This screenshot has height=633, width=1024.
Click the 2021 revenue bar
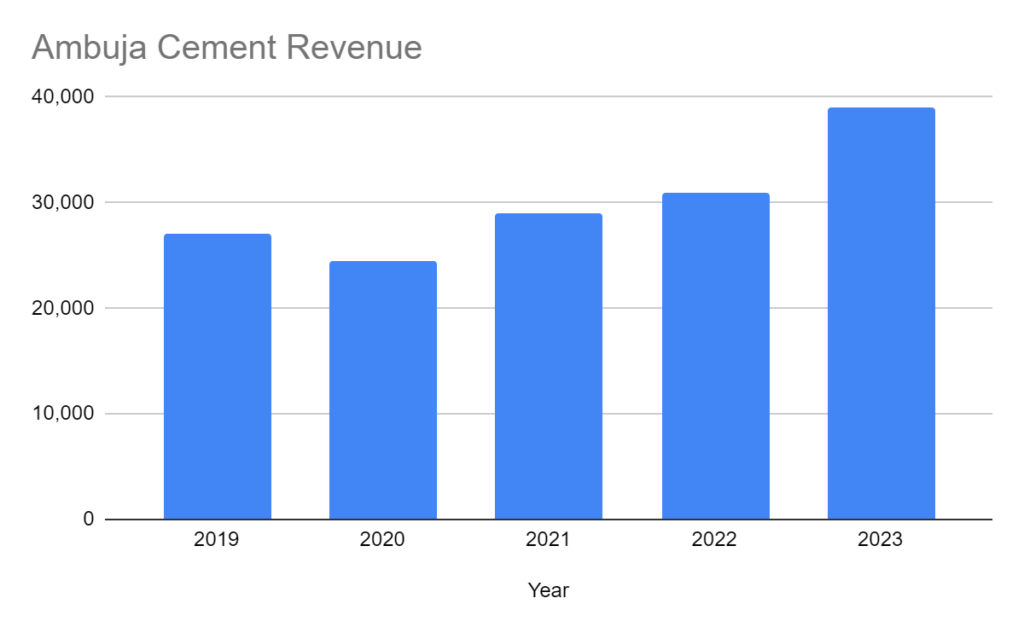click(548, 366)
